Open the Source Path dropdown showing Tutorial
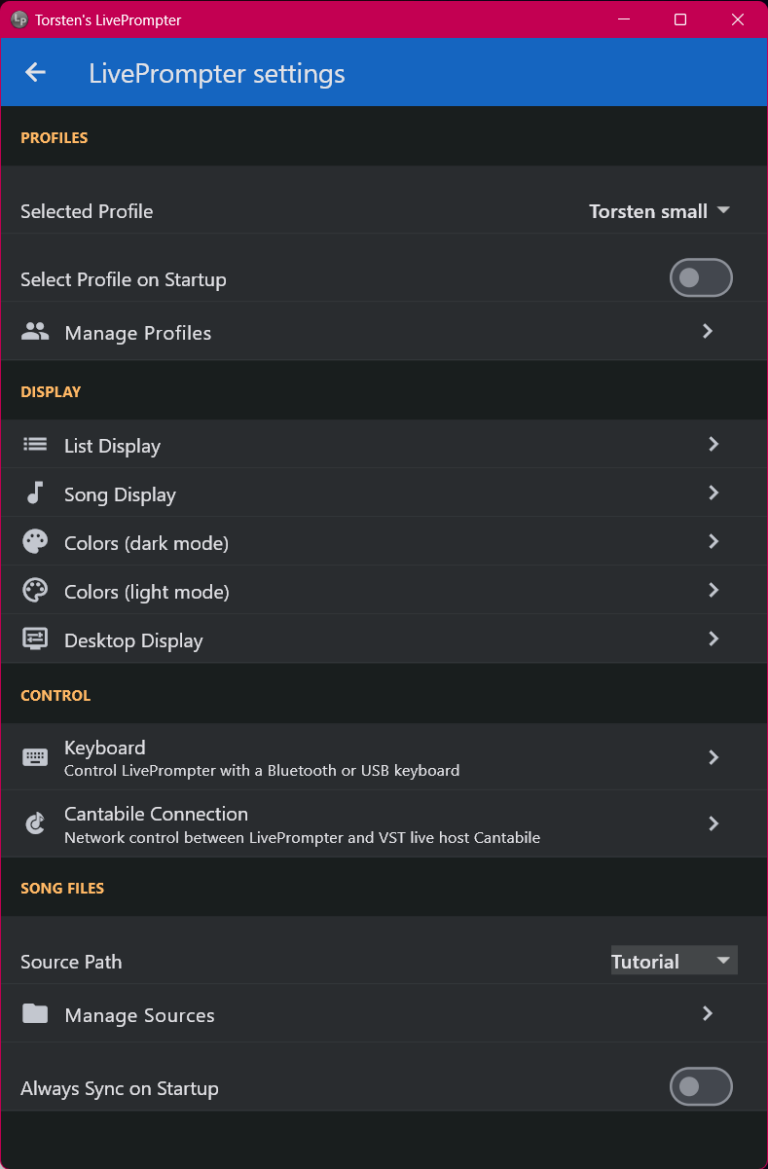768x1169 pixels. 673,960
